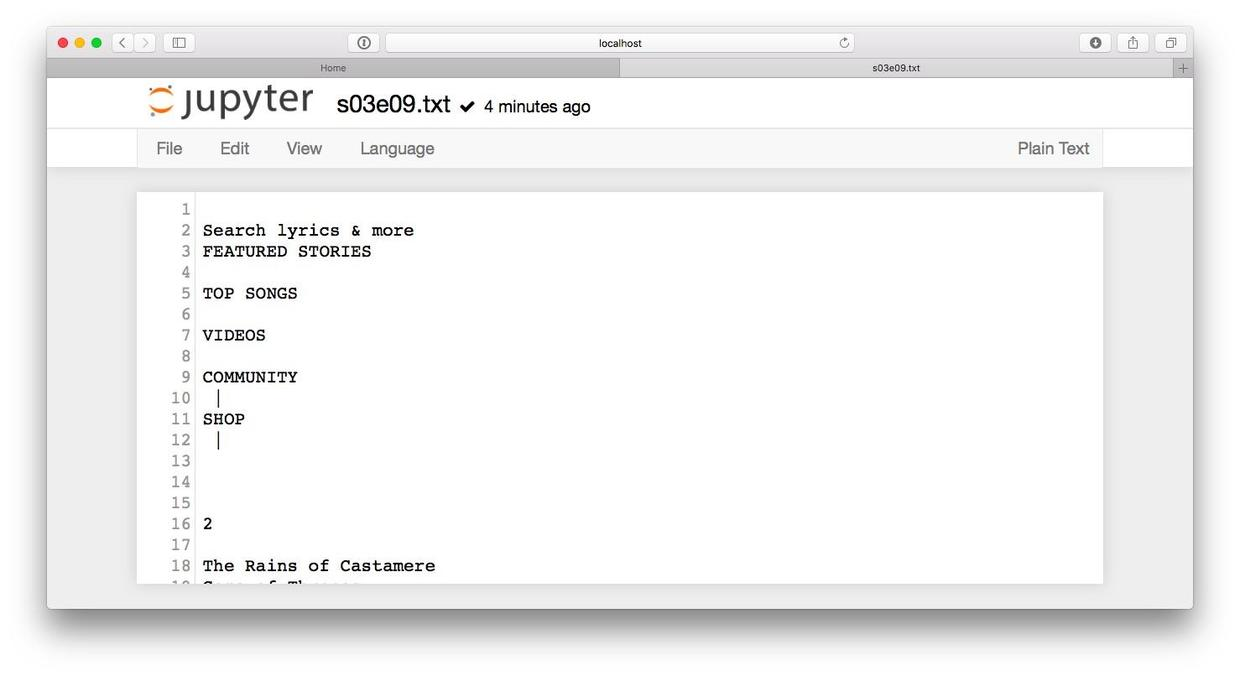Click the s03e09.txt filename to rename
Screen dimensions: 1240x676
(x=393, y=105)
